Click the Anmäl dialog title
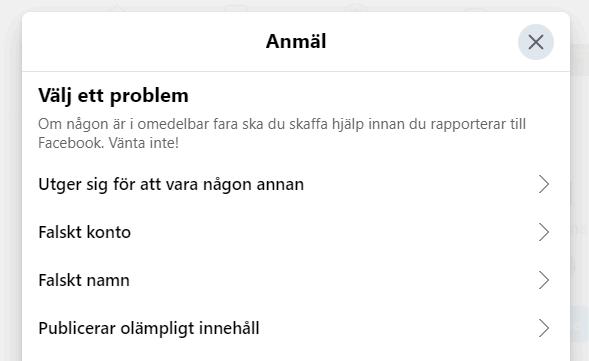 click(x=296, y=41)
